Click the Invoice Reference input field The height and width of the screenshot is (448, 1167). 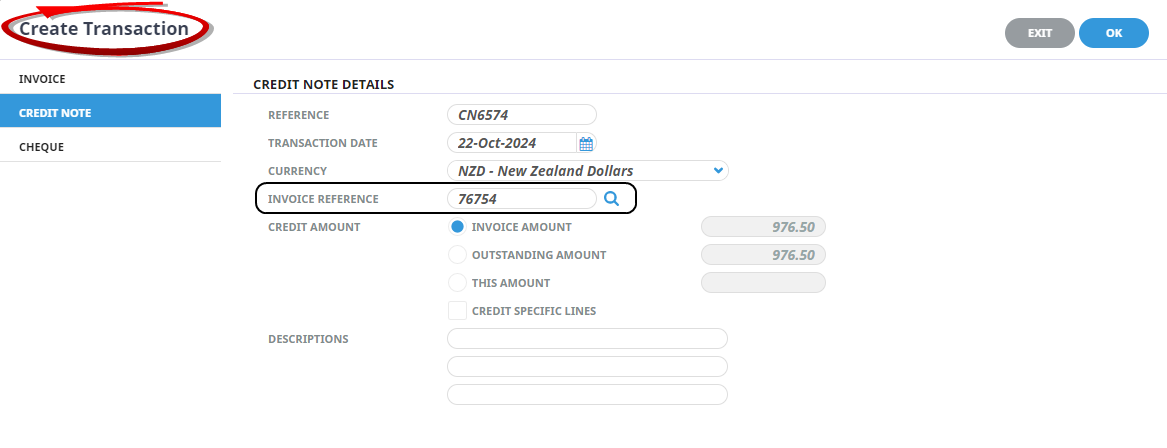[x=522, y=199]
